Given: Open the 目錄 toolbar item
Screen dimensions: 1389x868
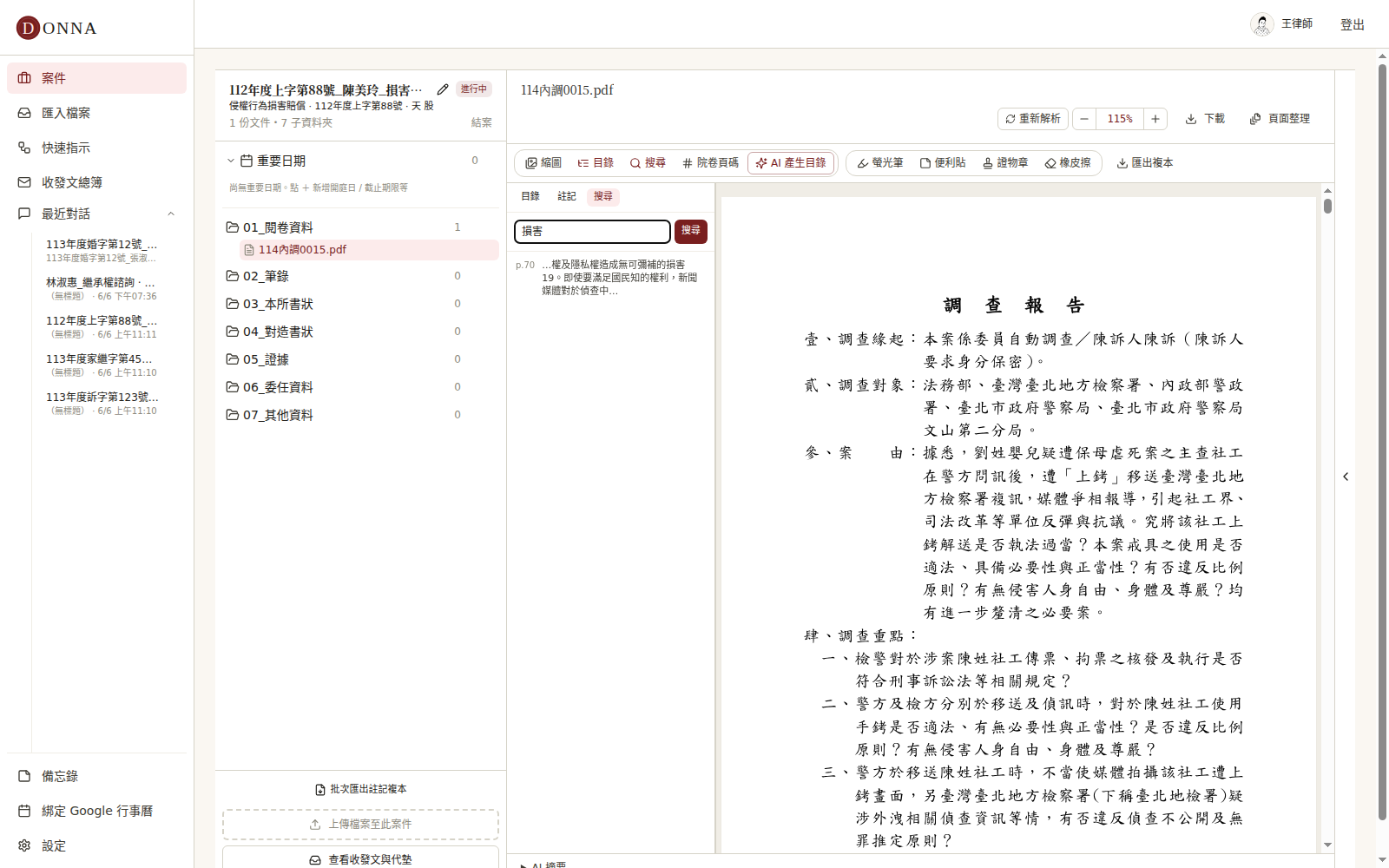Looking at the screenshot, I should point(596,163).
